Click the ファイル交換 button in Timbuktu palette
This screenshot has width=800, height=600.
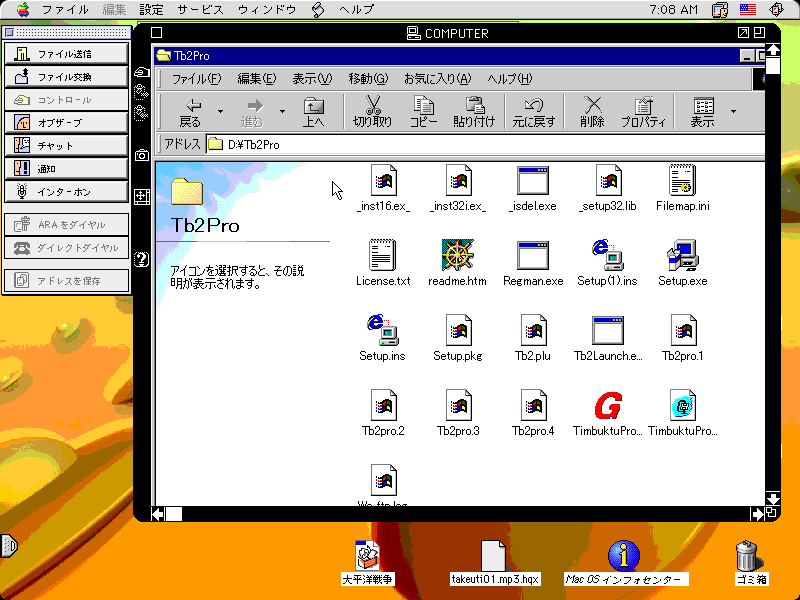pos(66,77)
